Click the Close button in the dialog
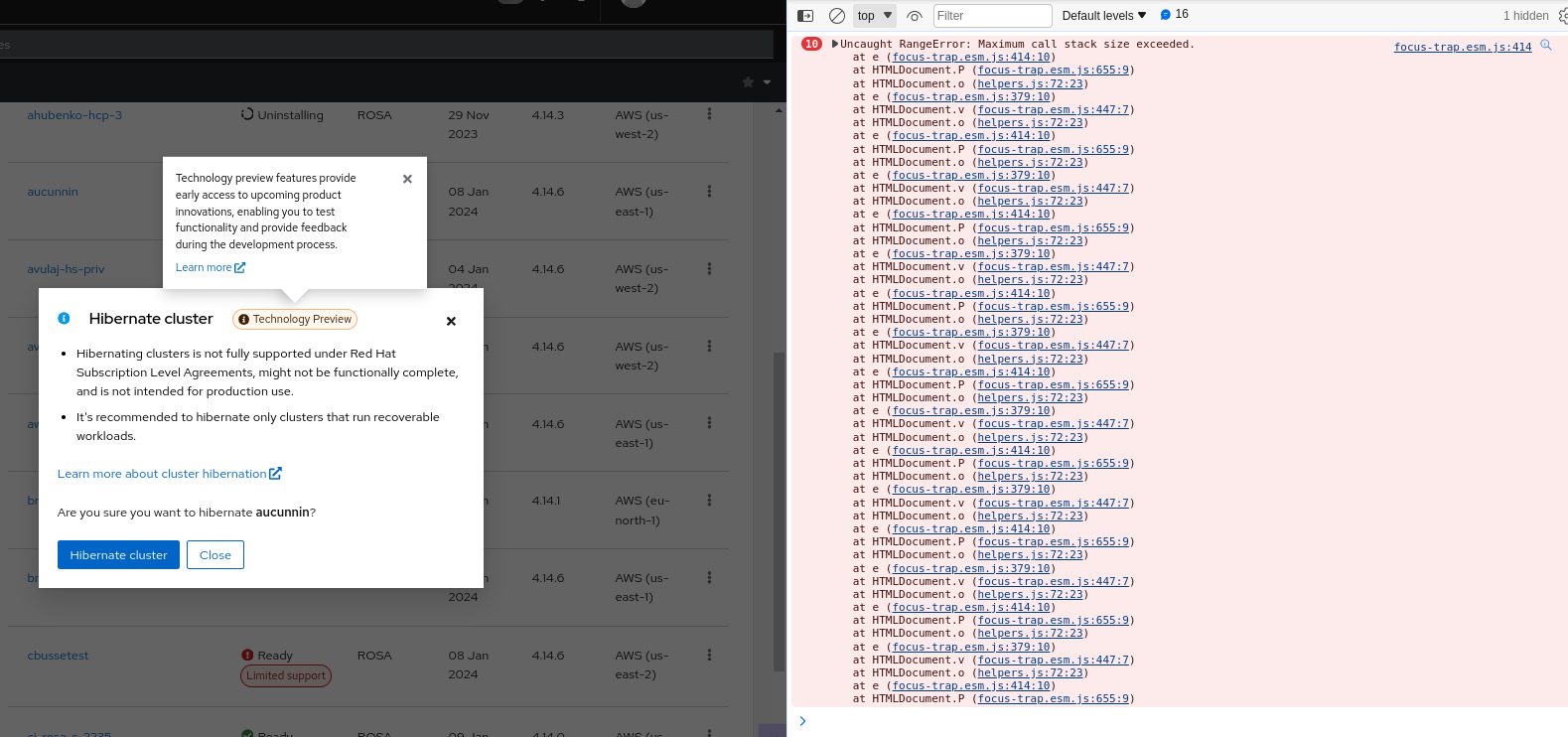Screen dimensions: 1568x737 [x=215, y=555]
